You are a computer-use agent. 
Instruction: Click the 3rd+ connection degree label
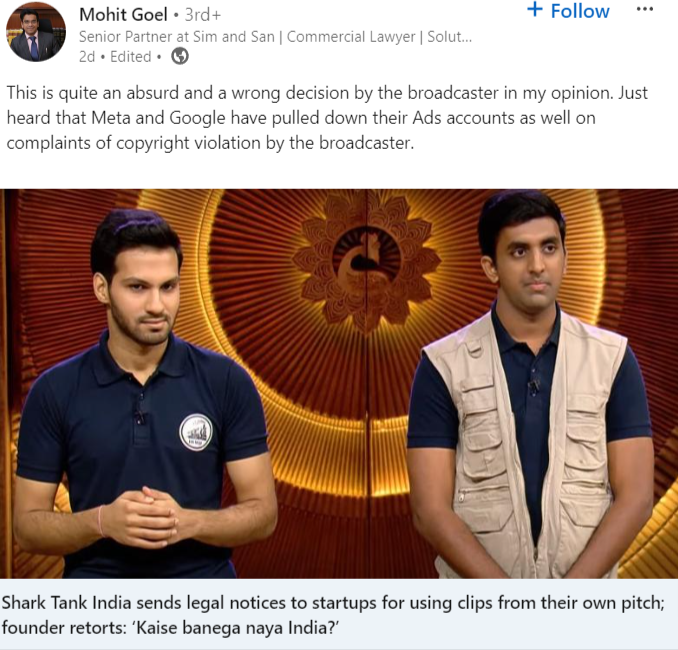tap(203, 15)
